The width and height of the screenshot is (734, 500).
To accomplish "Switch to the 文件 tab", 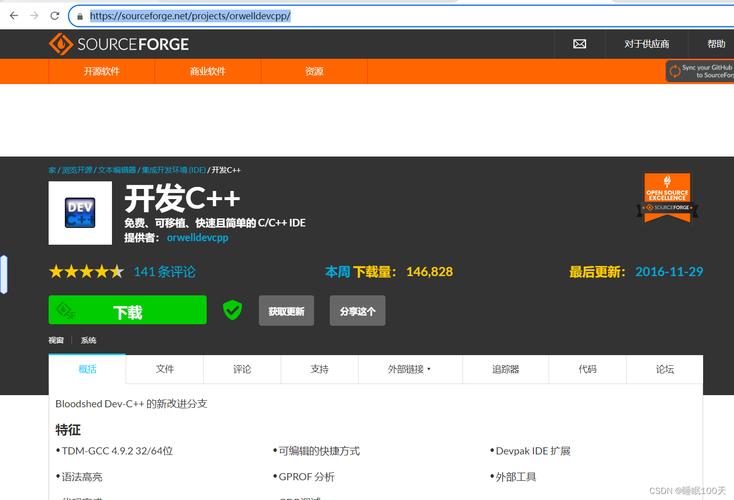I will (x=165, y=369).
